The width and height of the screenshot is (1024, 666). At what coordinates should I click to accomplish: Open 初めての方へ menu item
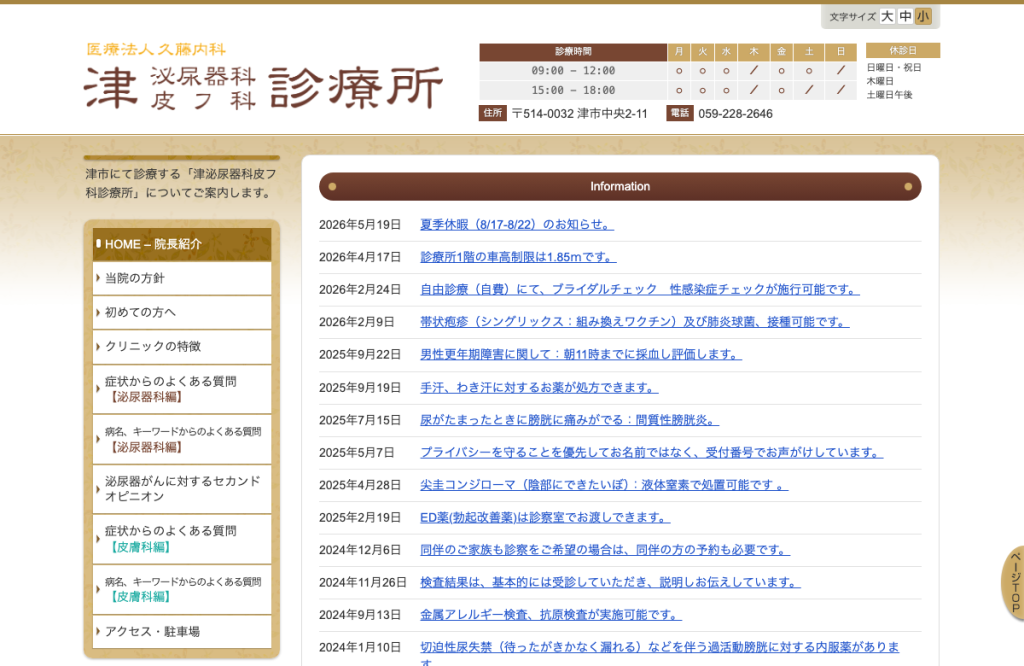pyautogui.click(x=182, y=312)
